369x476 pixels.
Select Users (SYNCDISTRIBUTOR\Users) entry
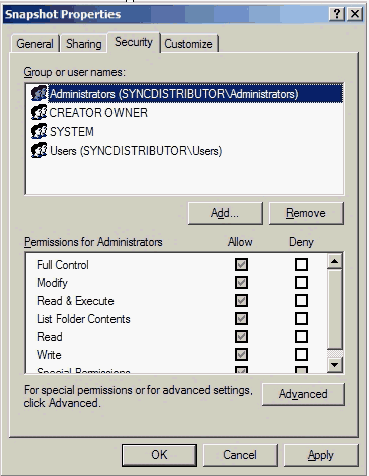136,151
